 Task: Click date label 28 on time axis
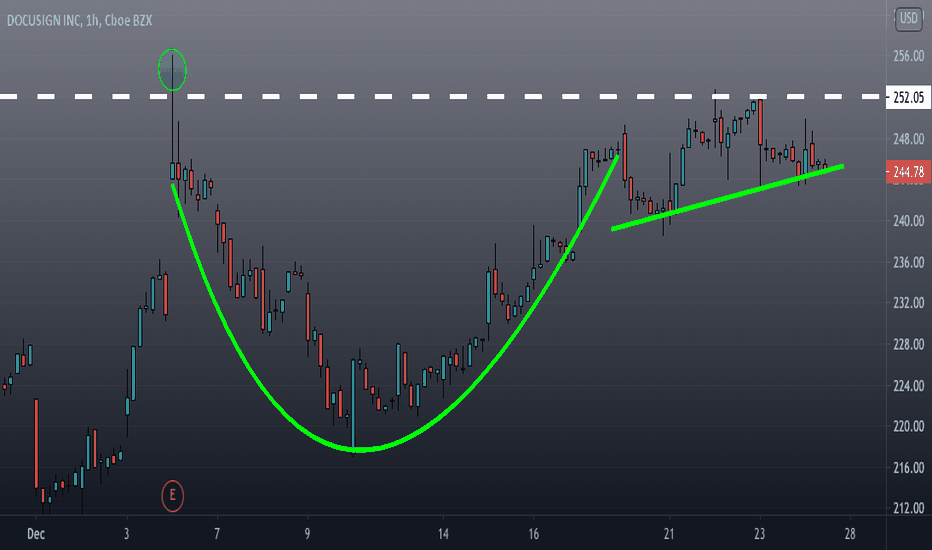tap(850, 534)
